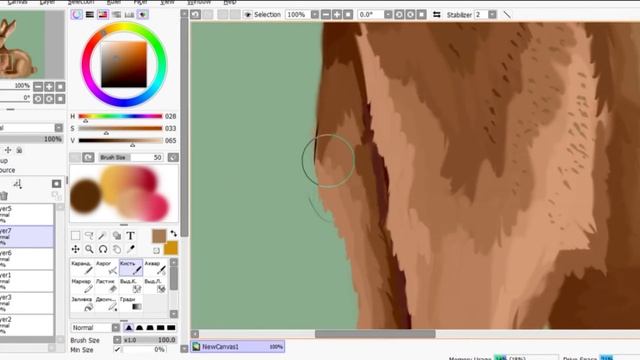Select the magic wand tool
Screen dimensions: 640x360
coord(102,236)
